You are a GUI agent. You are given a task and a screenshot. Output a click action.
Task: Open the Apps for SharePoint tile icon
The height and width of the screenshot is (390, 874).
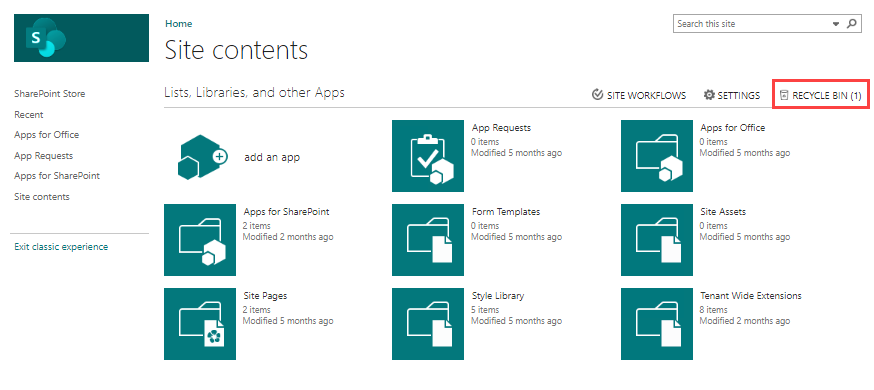click(200, 240)
